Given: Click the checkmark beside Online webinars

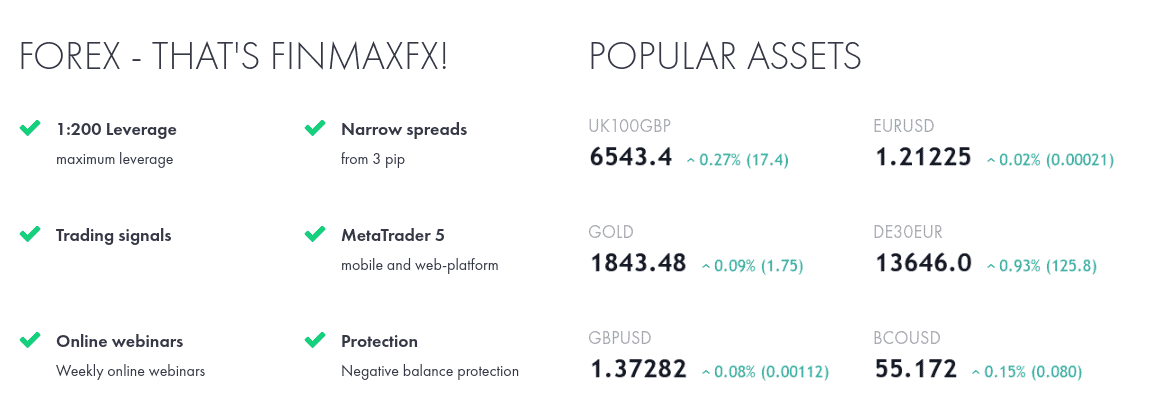Looking at the screenshot, I should 29,340.
